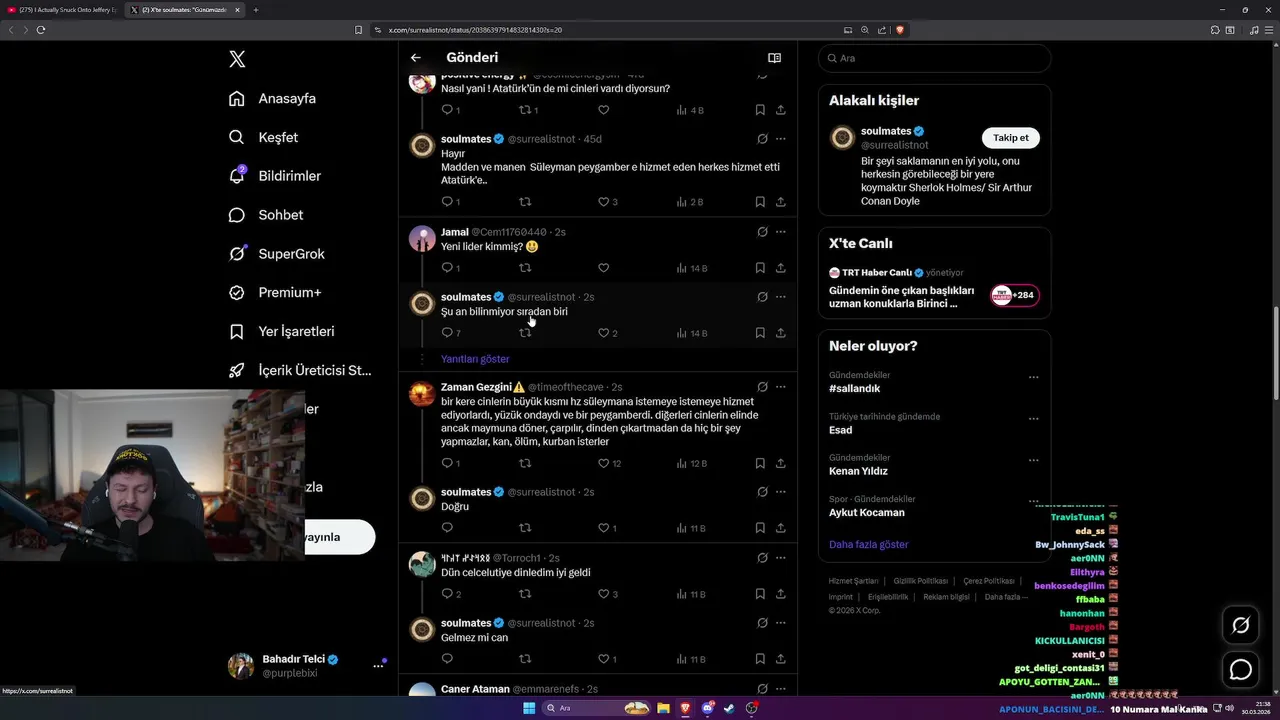Like soulmates' "Hayır Madden ve manen" reply
The image size is (1280, 720).
(x=604, y=202)
